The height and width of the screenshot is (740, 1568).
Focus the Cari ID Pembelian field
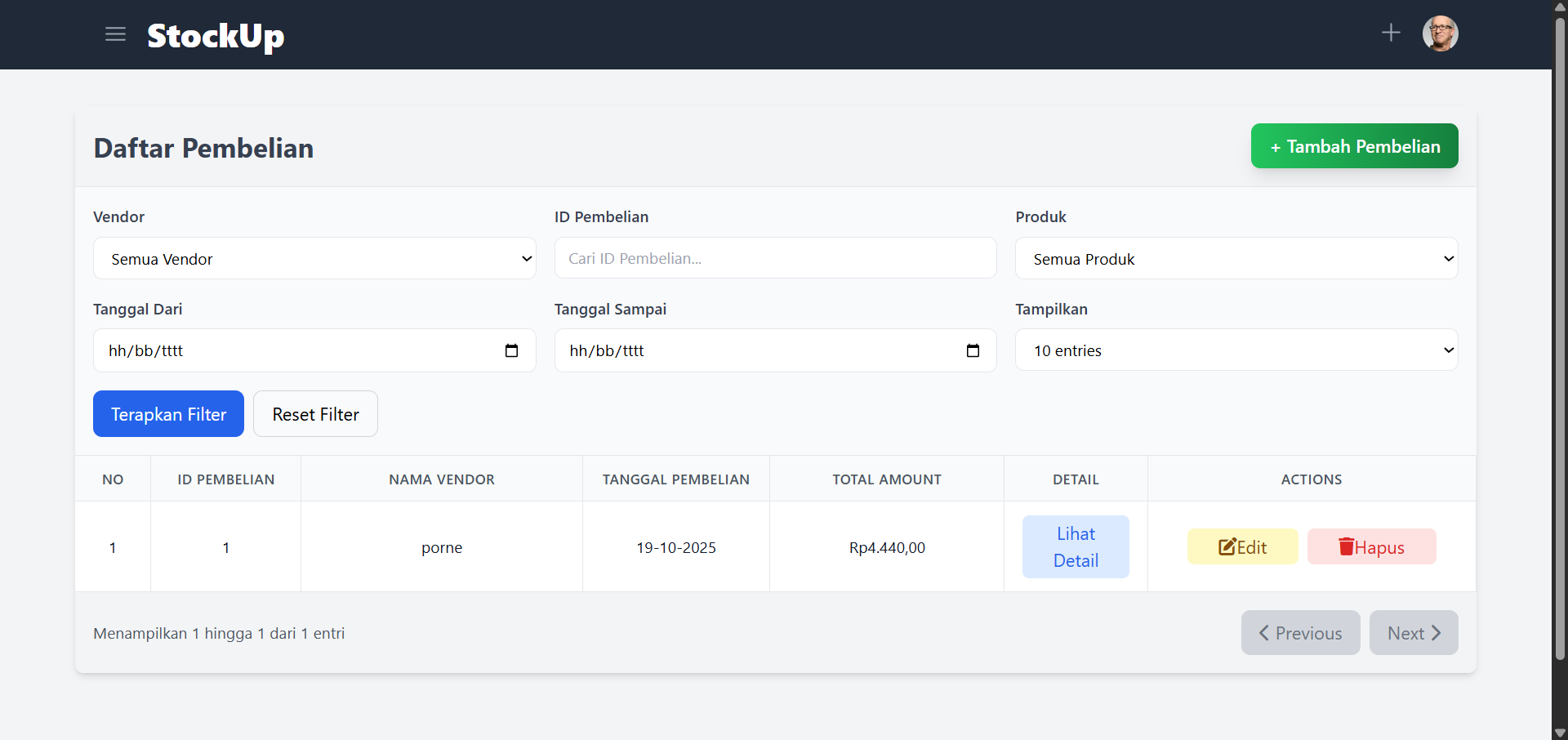(775, 258)
